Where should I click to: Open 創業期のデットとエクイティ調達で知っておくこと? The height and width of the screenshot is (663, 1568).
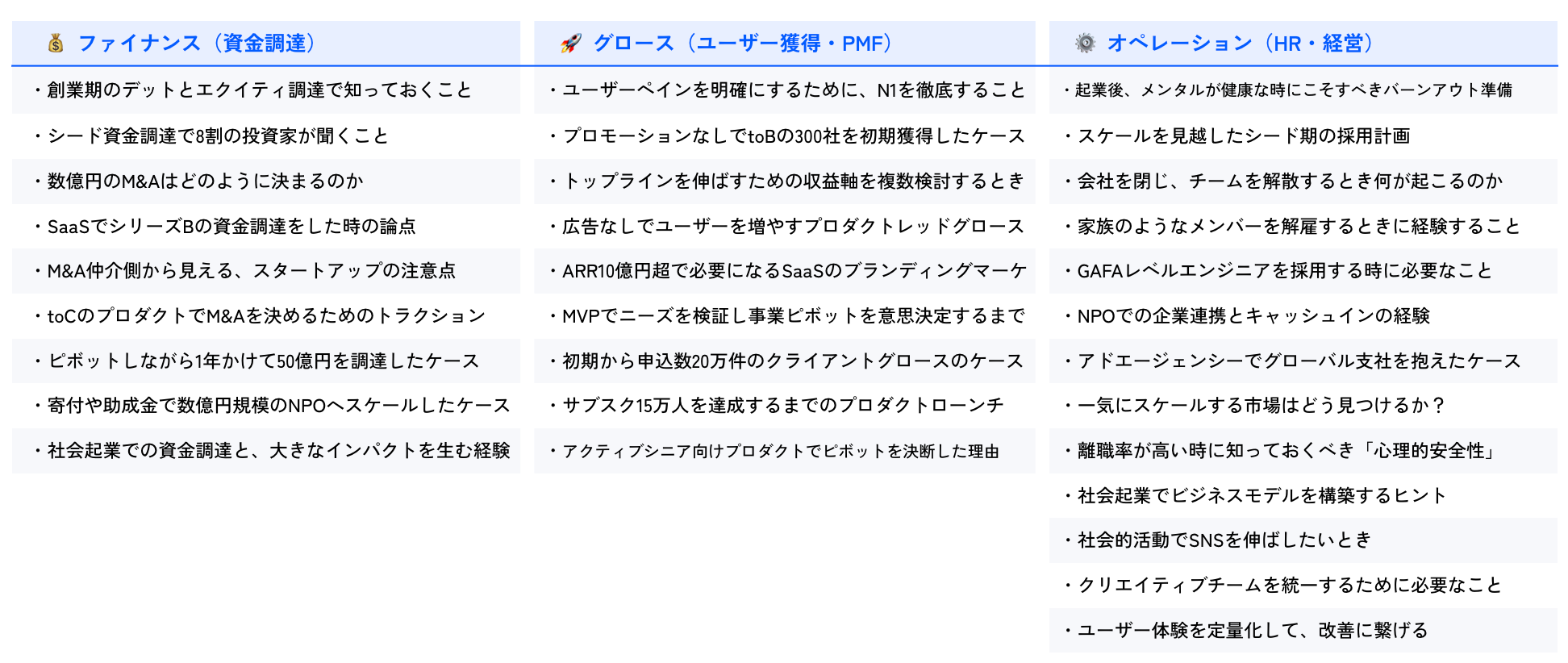266,90
